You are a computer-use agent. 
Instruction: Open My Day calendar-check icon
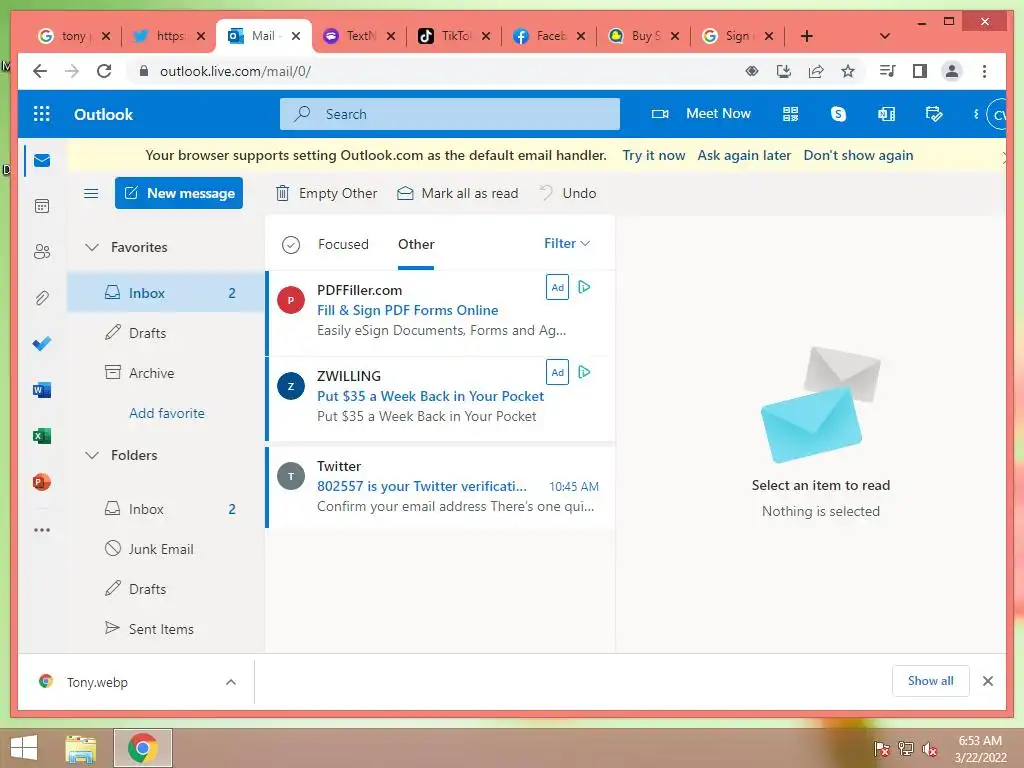pyautogui.click(x=934, y=114)
